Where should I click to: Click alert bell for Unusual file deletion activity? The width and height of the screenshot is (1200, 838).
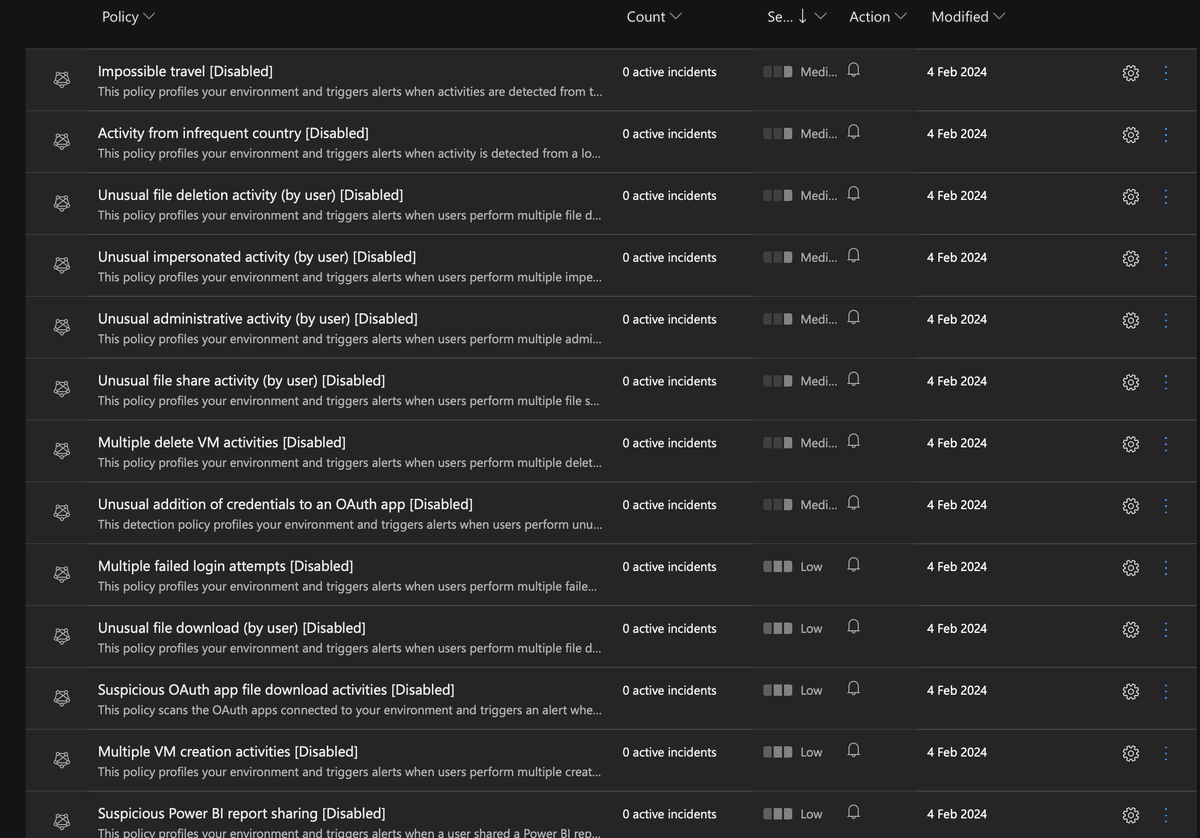point(853,194)
